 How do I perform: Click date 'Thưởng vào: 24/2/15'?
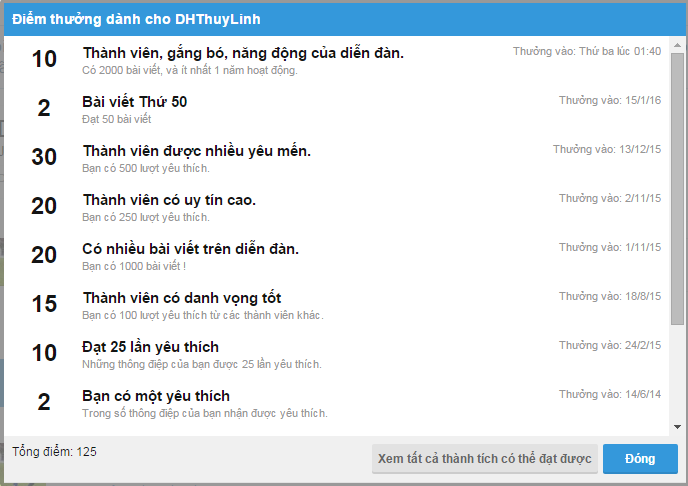pos(610,346)
